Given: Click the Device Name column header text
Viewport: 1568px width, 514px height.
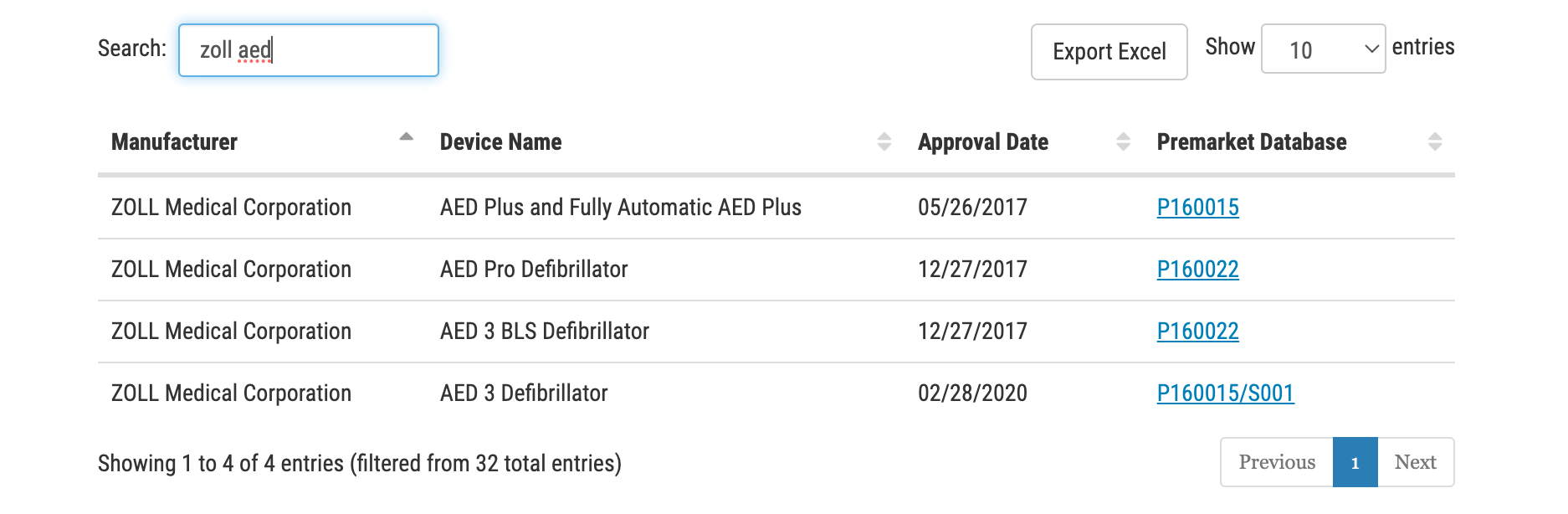Looking at the screenshot, I should (500, 142).
